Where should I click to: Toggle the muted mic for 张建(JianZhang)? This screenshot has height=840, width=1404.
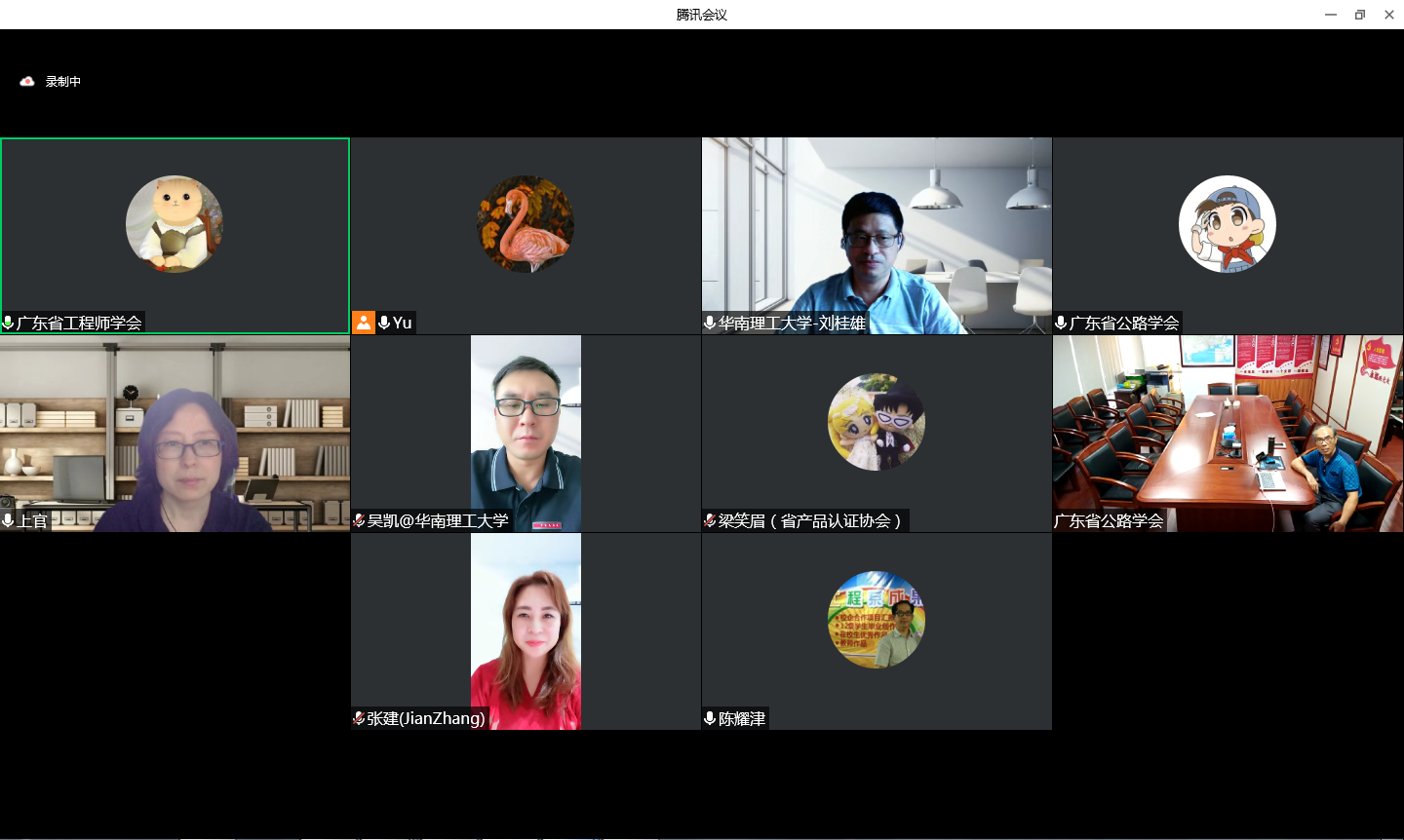359,719
